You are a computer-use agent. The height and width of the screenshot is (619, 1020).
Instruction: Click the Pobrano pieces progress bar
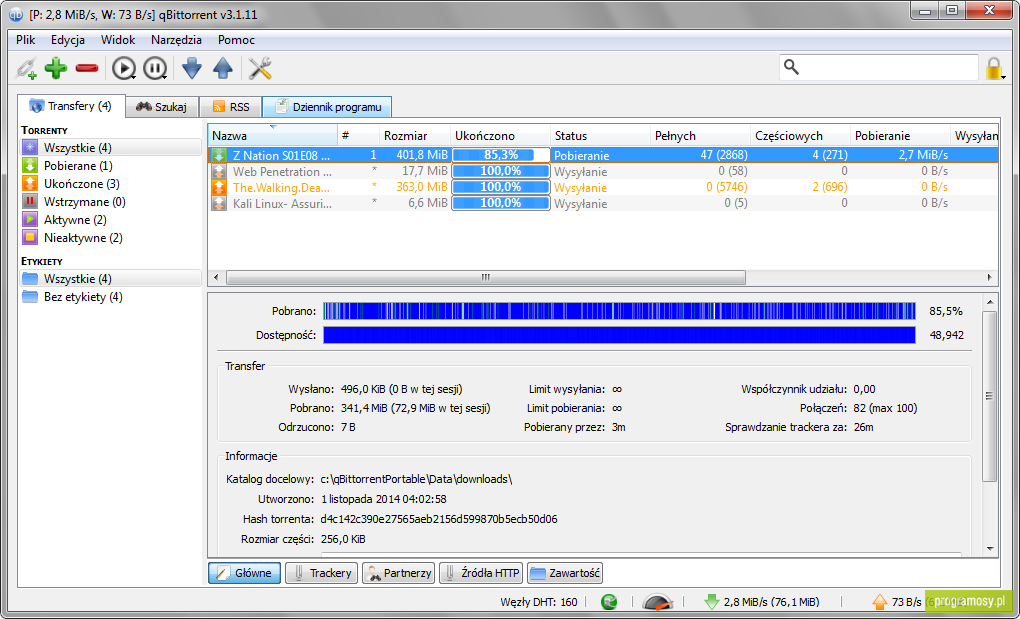pos(619,311)
